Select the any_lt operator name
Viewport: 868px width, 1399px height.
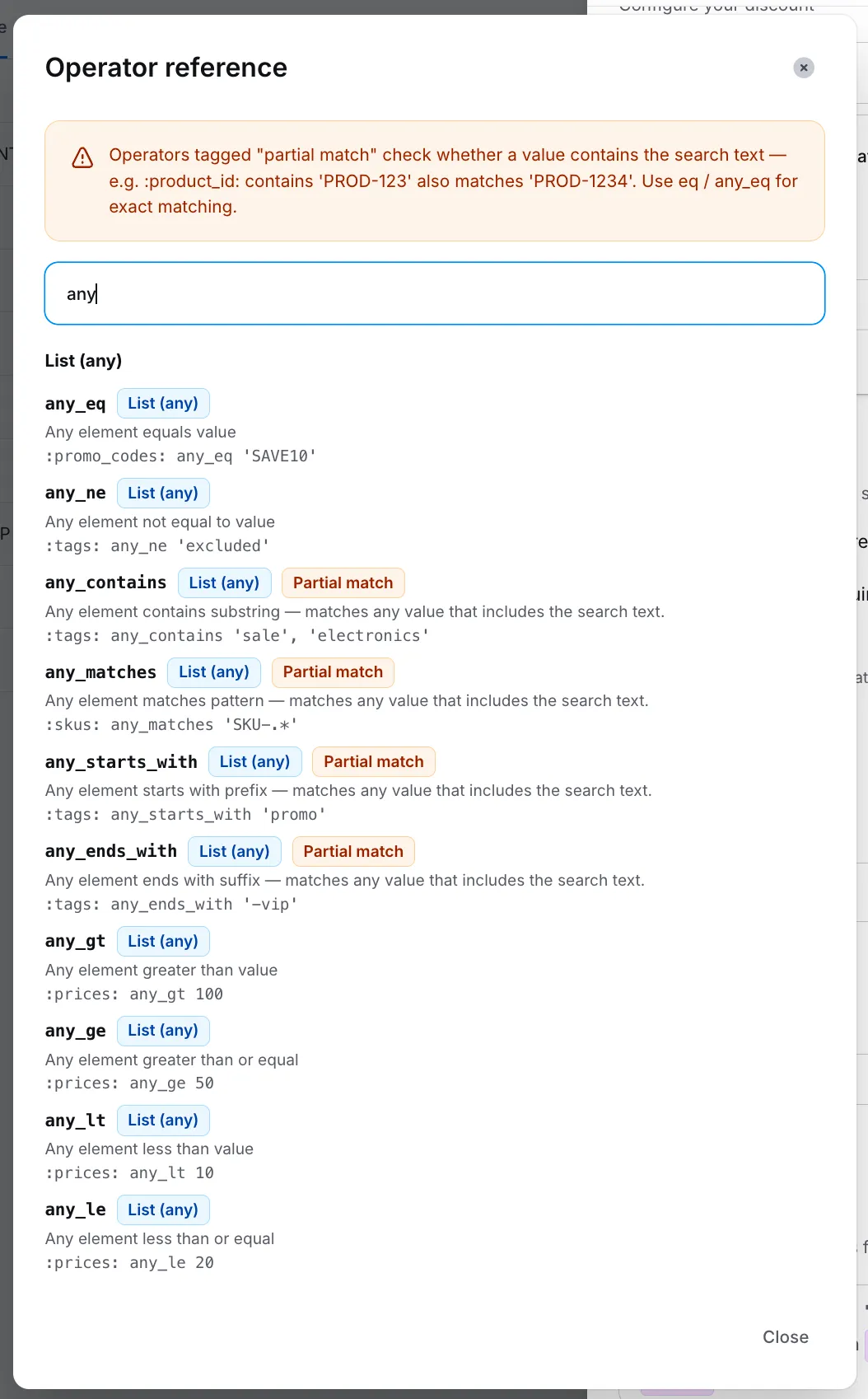tap(76, 1121)
